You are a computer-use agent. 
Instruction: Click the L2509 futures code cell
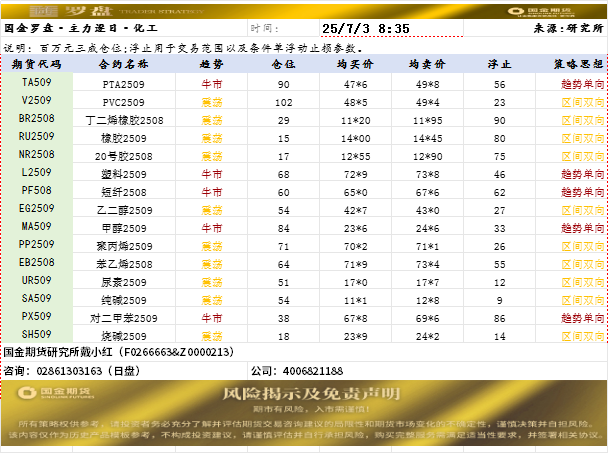[37, 172]
